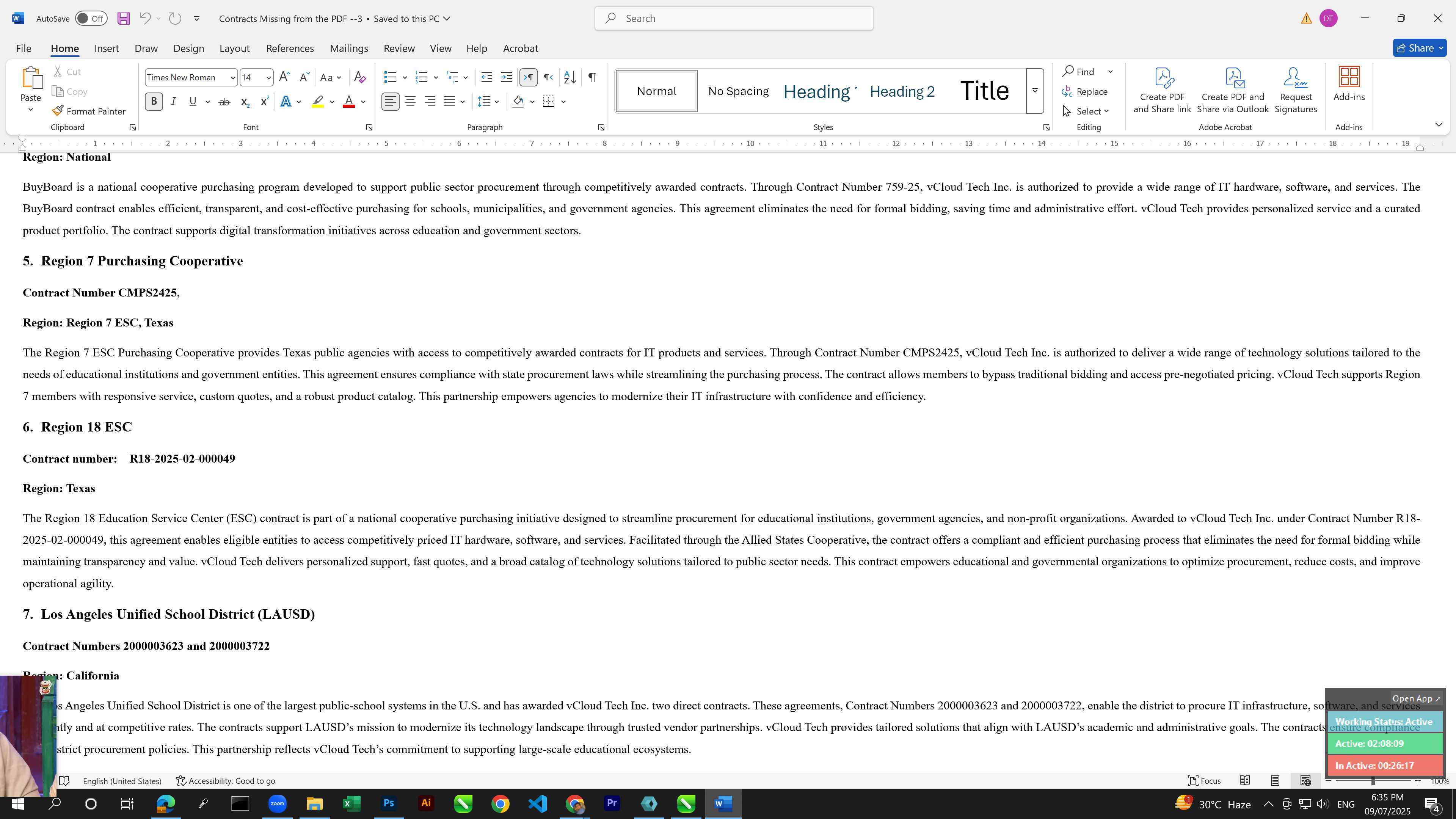
Task: Switch to the Layout tab
Action: (234, 49)
